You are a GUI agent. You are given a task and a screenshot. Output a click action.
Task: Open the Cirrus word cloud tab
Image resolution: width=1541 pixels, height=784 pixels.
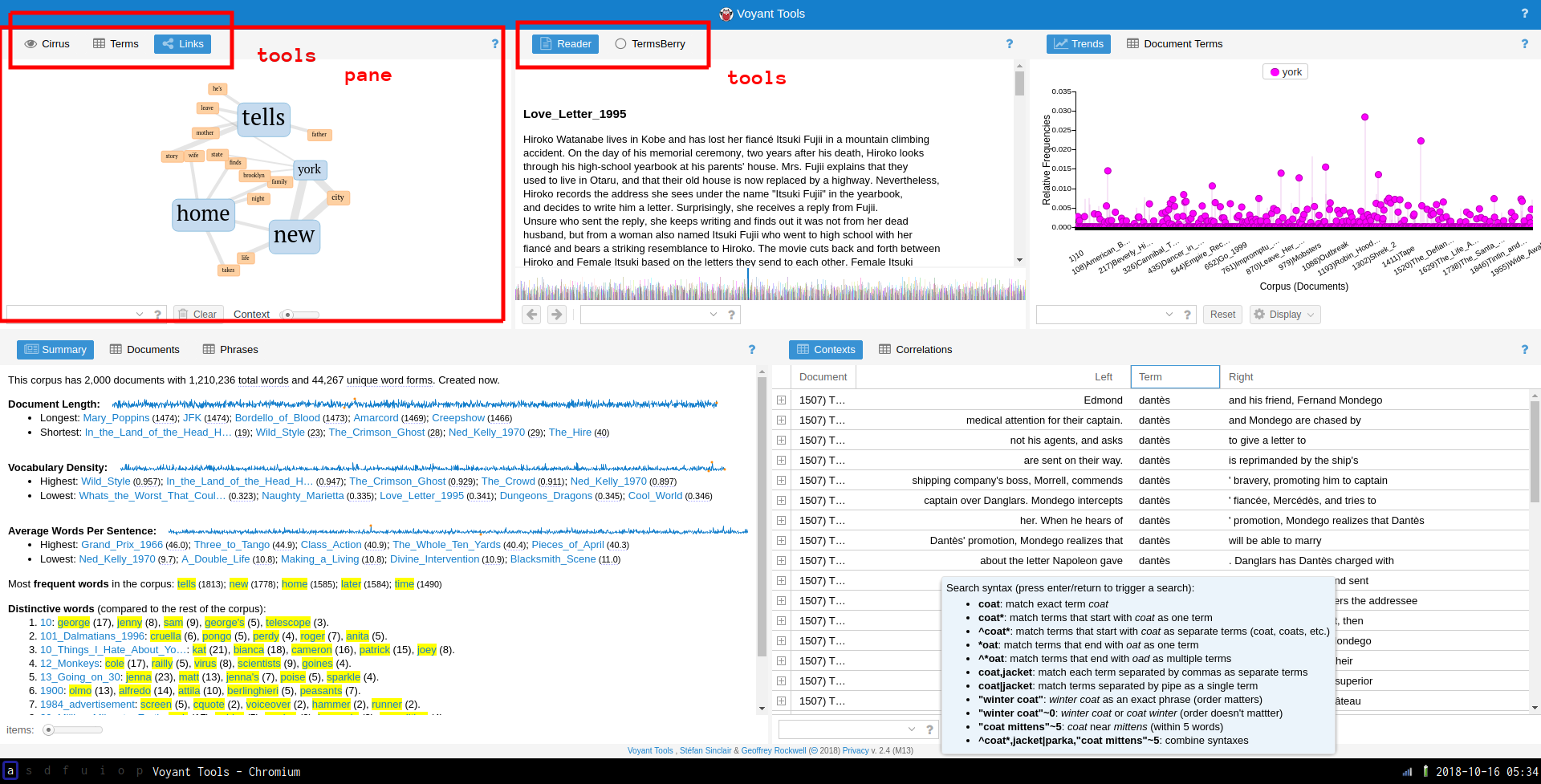47,44
